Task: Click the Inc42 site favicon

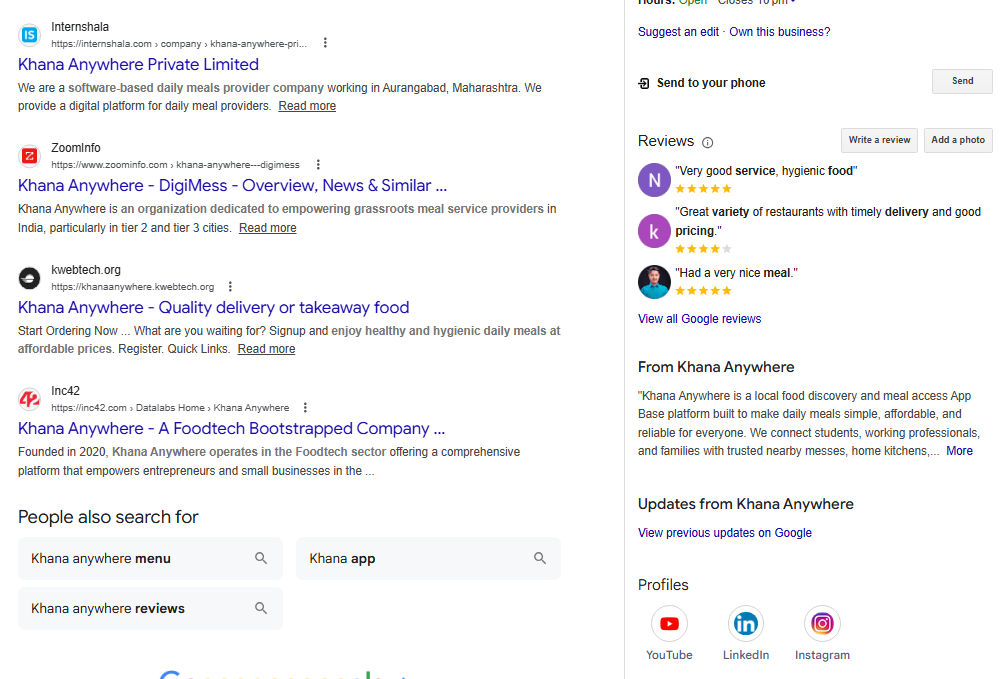Action: tap(29, 399)
